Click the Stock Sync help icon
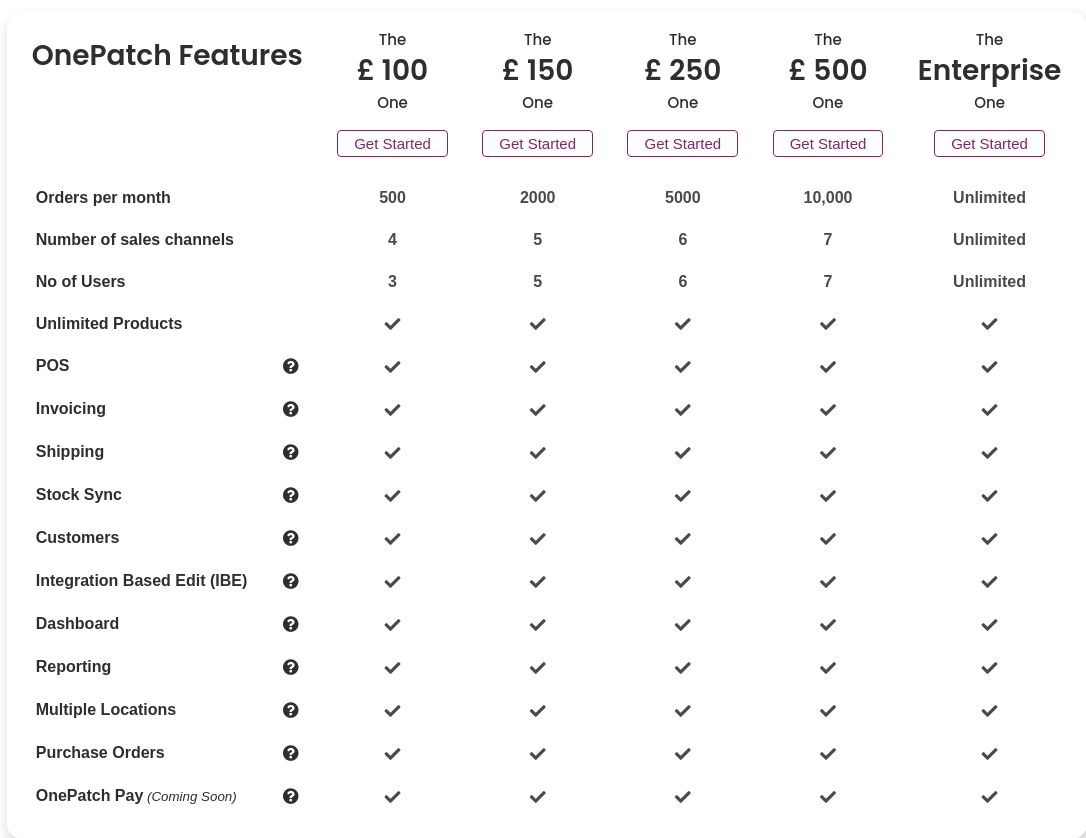Image resolution: width=1086 pixels, height=838 pixels. point(290,495)
